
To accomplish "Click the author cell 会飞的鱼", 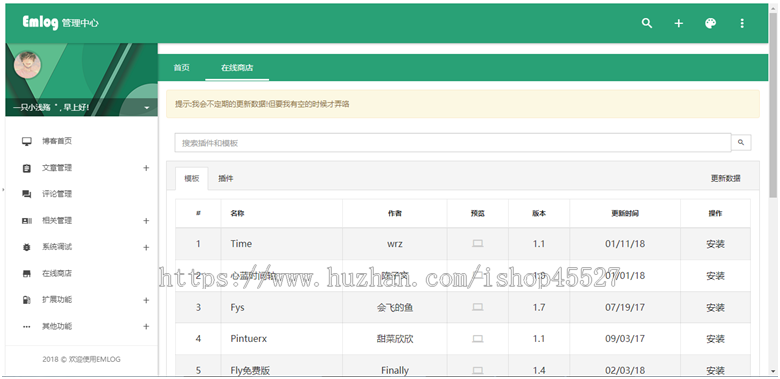I will (x=394, y=307).
